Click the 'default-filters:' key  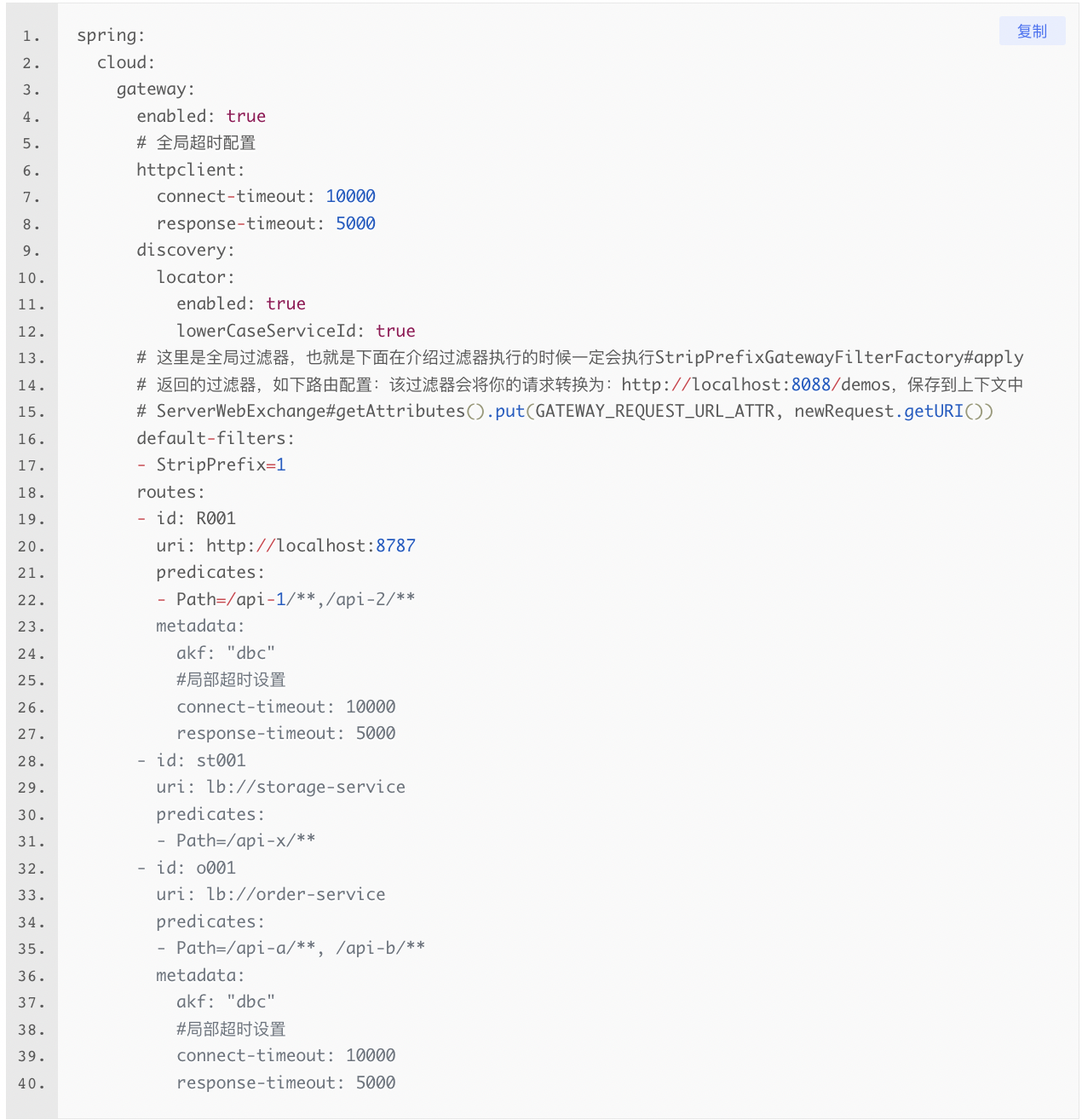coord(215,439)
